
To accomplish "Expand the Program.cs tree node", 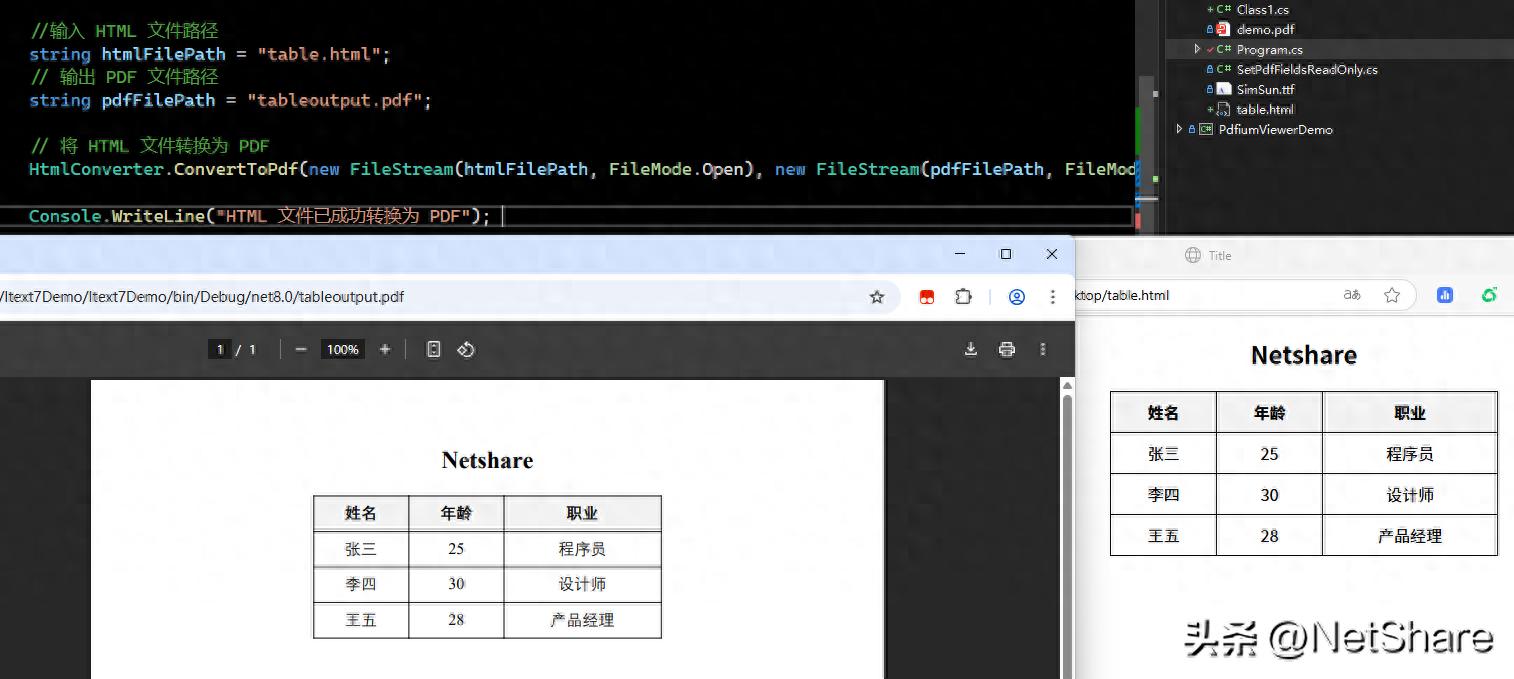I will point(1197,49).
